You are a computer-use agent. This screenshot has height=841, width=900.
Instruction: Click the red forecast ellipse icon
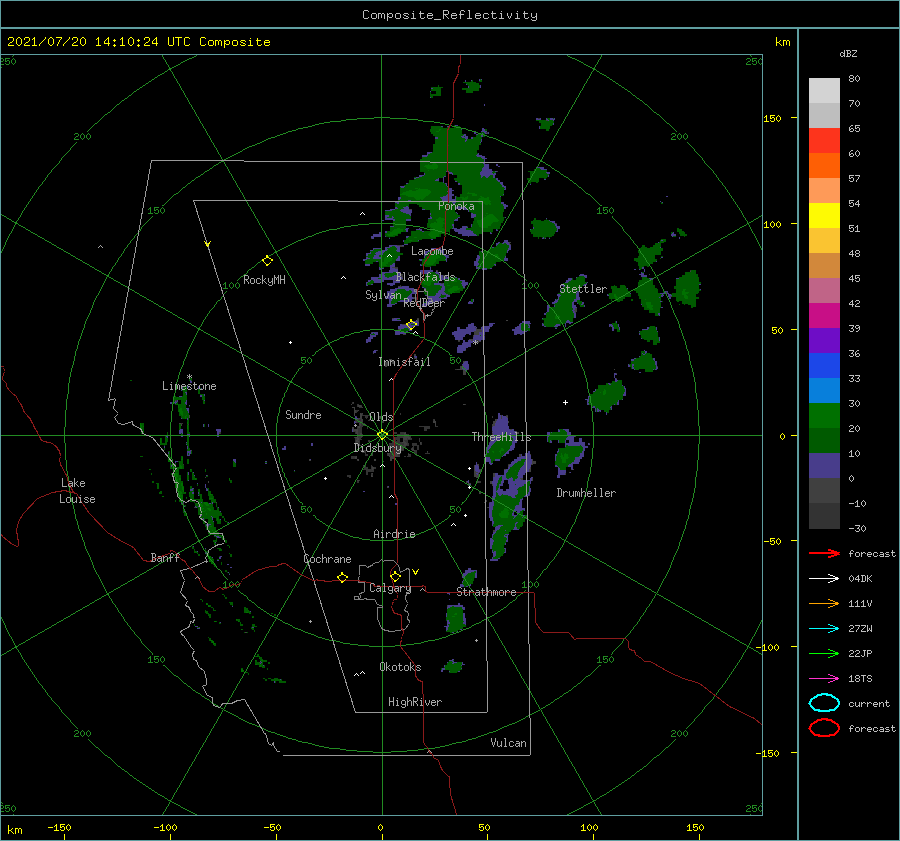click(x=824, y=728)
